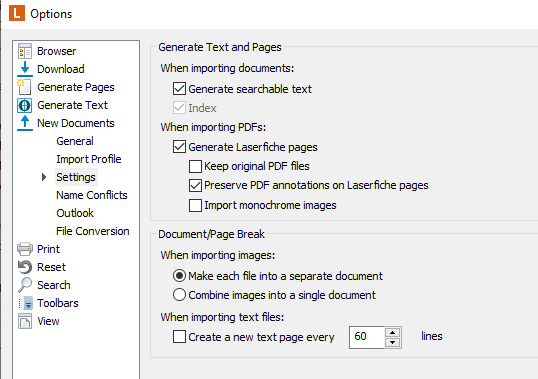Enable Import monochrome images
Screen dimensions: 538x379
(x=195, y=205)
